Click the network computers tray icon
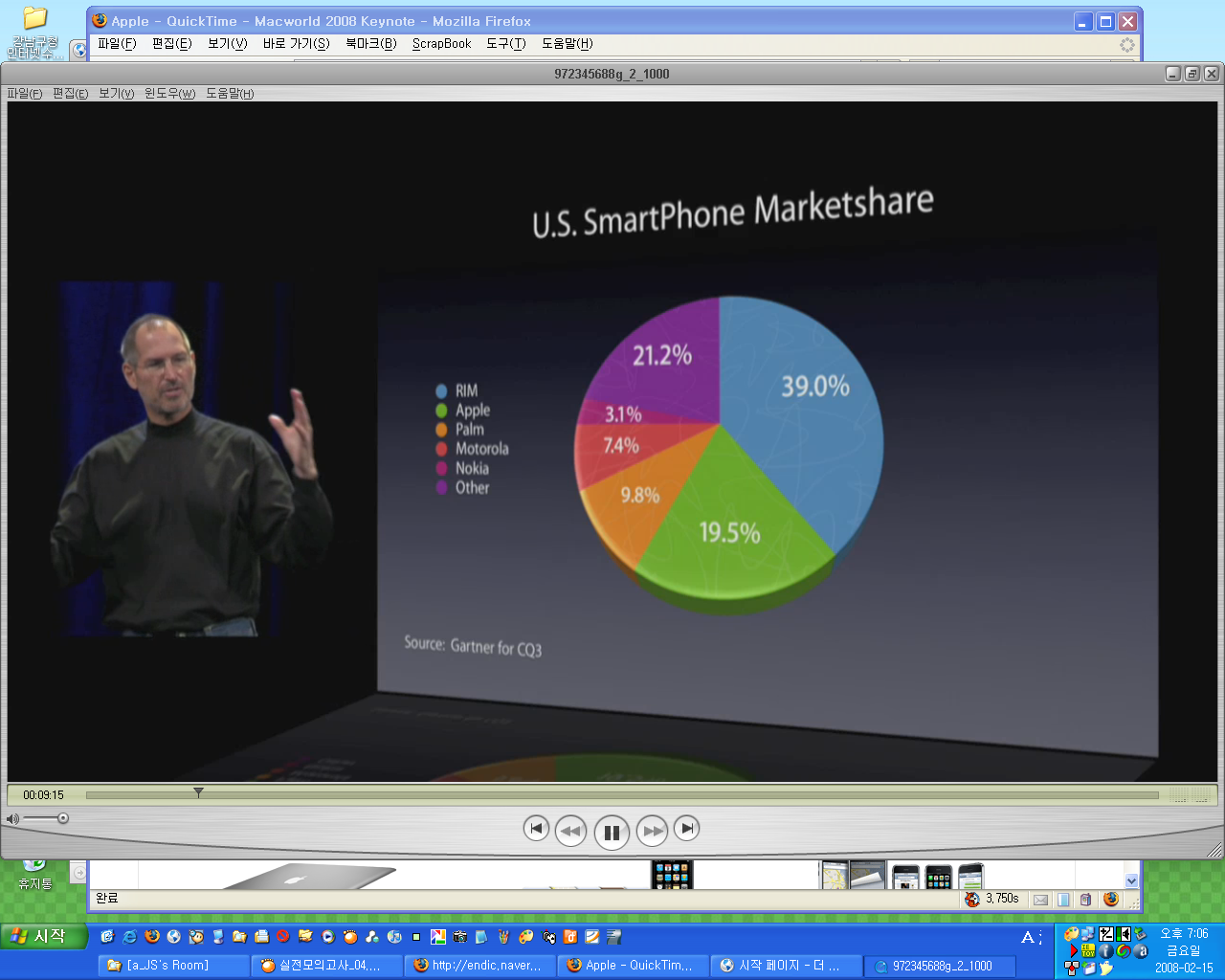 [x=1088, y=934]
